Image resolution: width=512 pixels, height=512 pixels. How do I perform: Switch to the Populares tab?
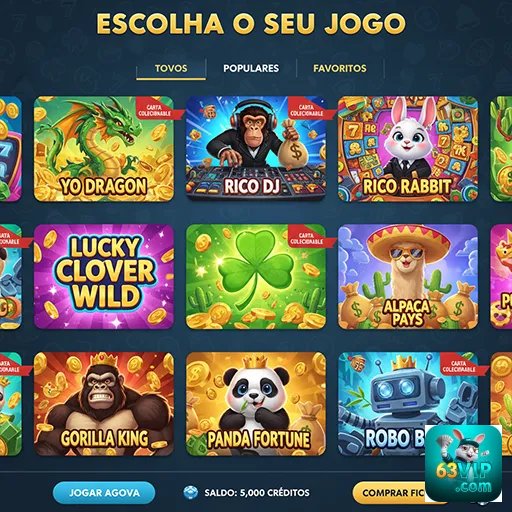(x=251, y=68)
